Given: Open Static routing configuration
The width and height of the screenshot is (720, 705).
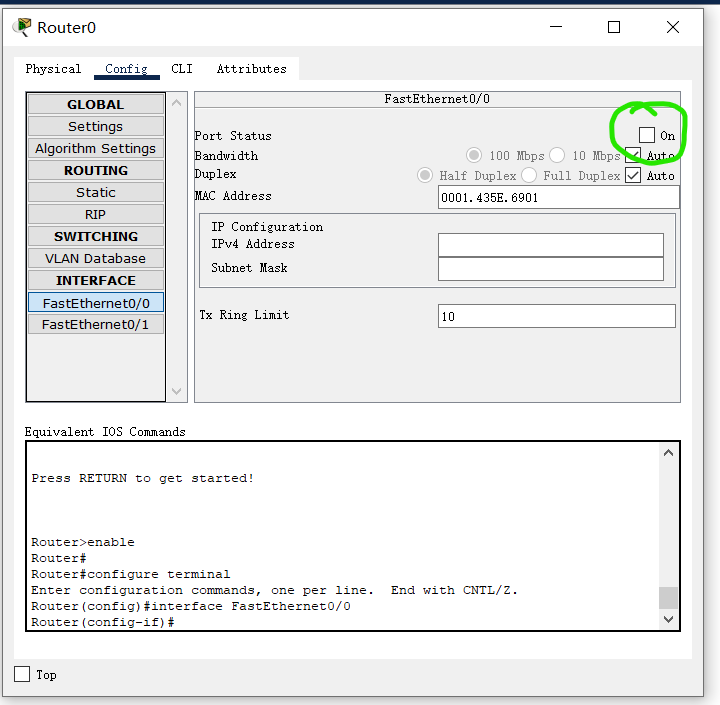Looking at the screenshot, I should click(96, 192).
